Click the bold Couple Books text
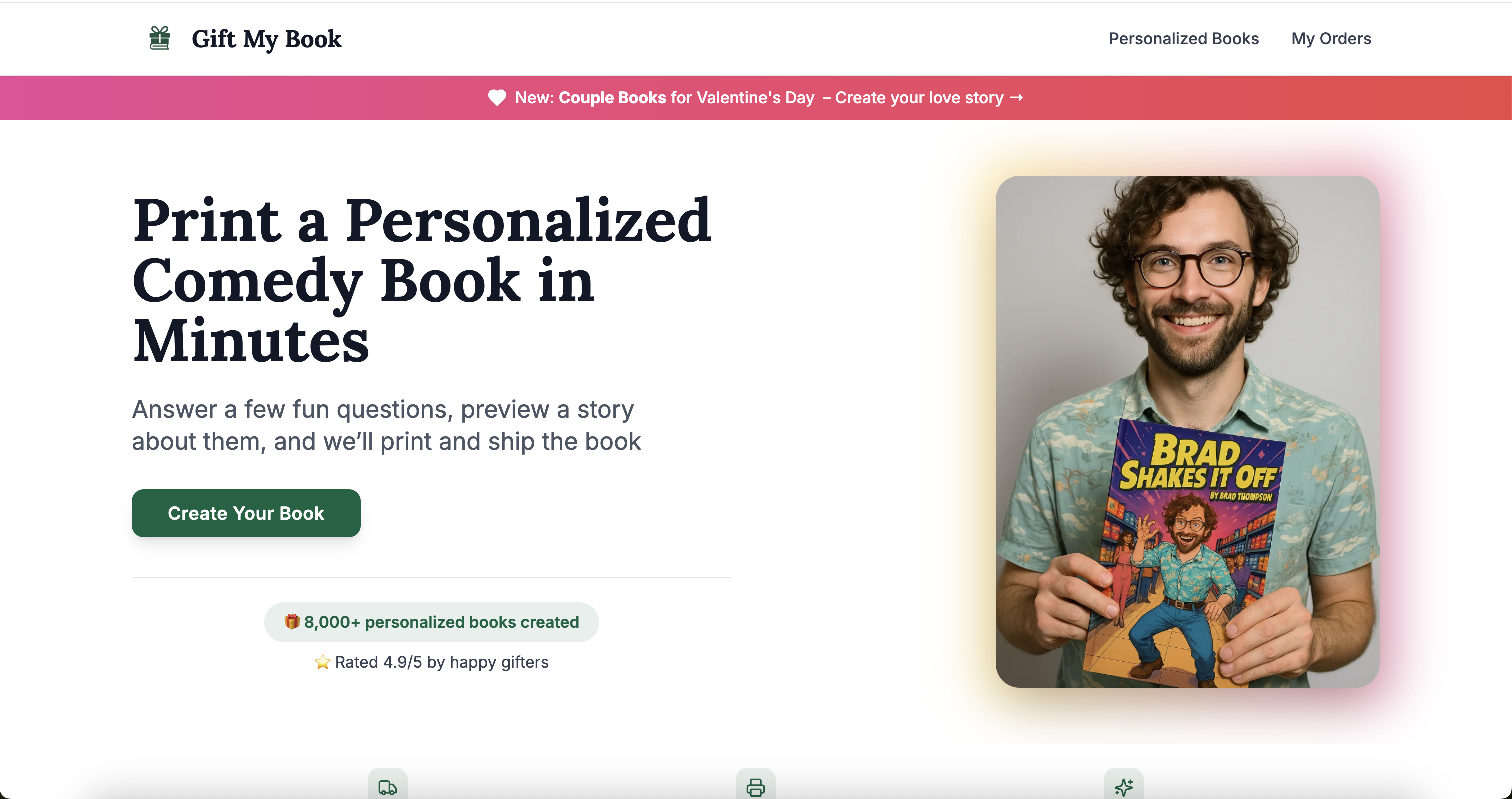Image resolution: width=1512 pixels, height=799 pixels. tap(614, 98)
